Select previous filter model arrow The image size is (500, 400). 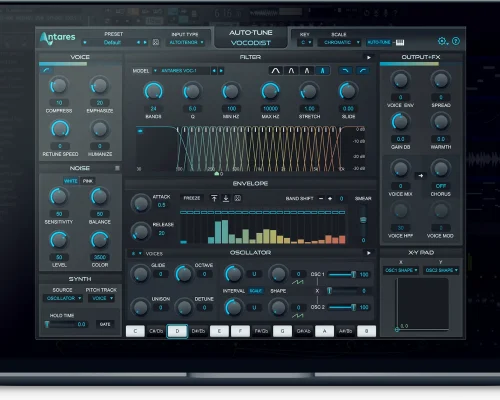pos(214,71)
